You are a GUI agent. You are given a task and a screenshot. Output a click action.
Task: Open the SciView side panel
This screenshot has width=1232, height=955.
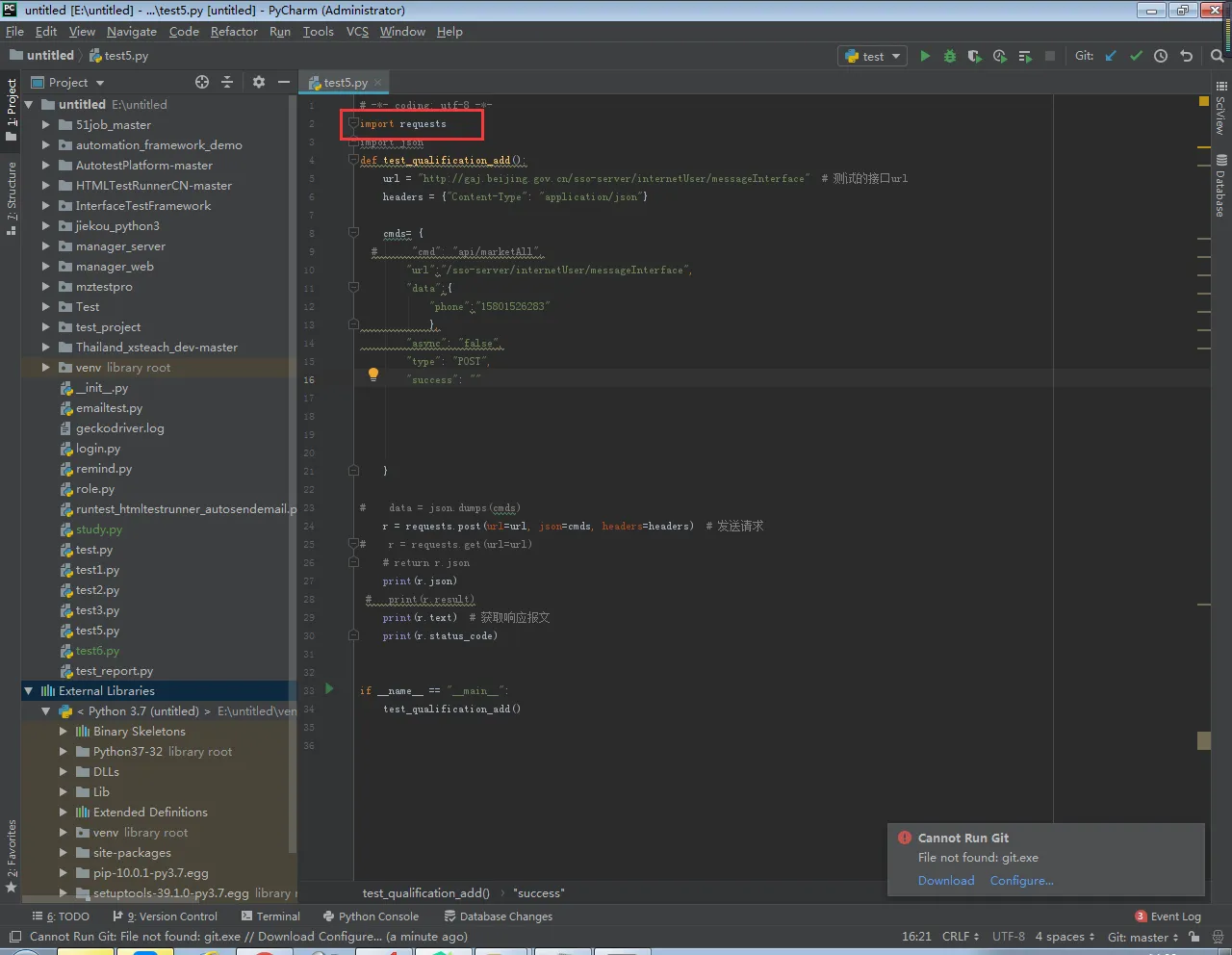(1220, 108)
